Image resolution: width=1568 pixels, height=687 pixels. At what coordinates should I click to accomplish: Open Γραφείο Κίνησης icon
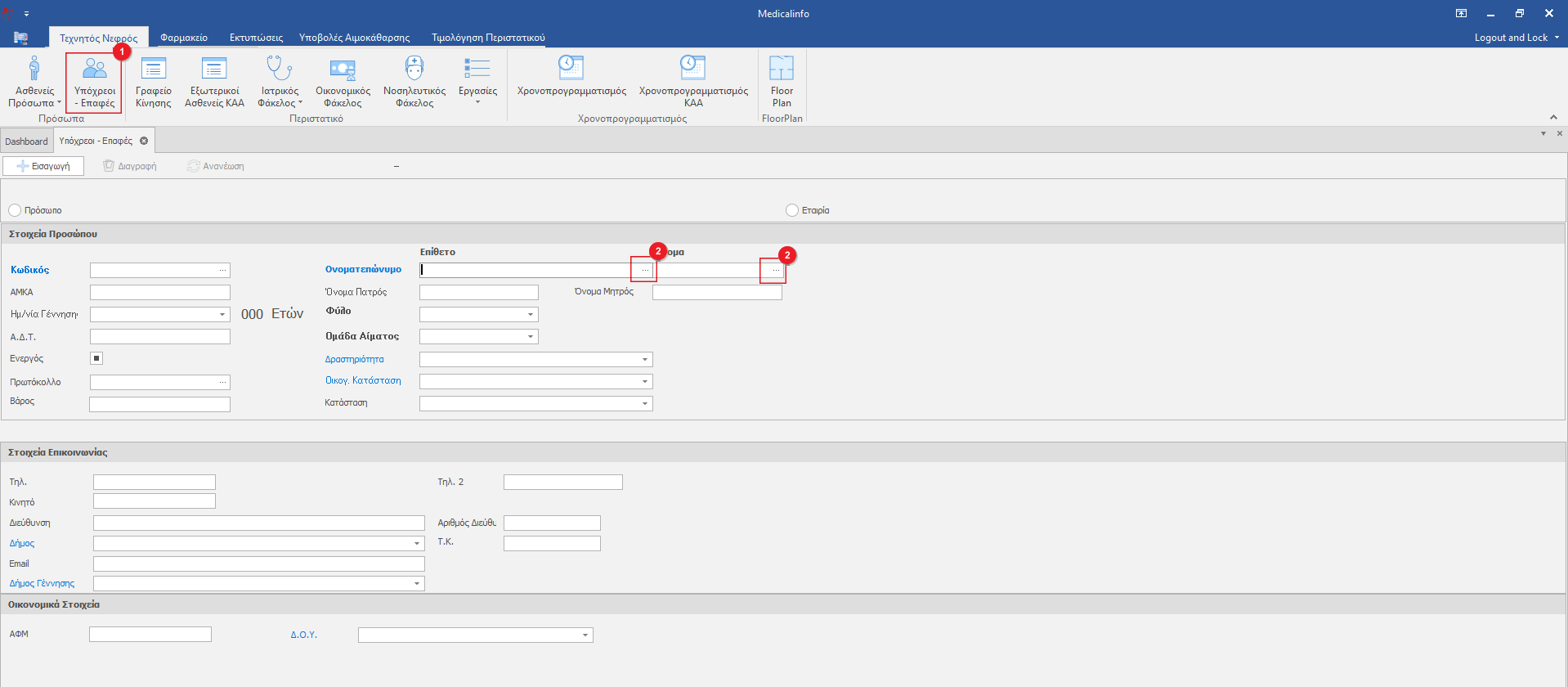coord(153,70)
